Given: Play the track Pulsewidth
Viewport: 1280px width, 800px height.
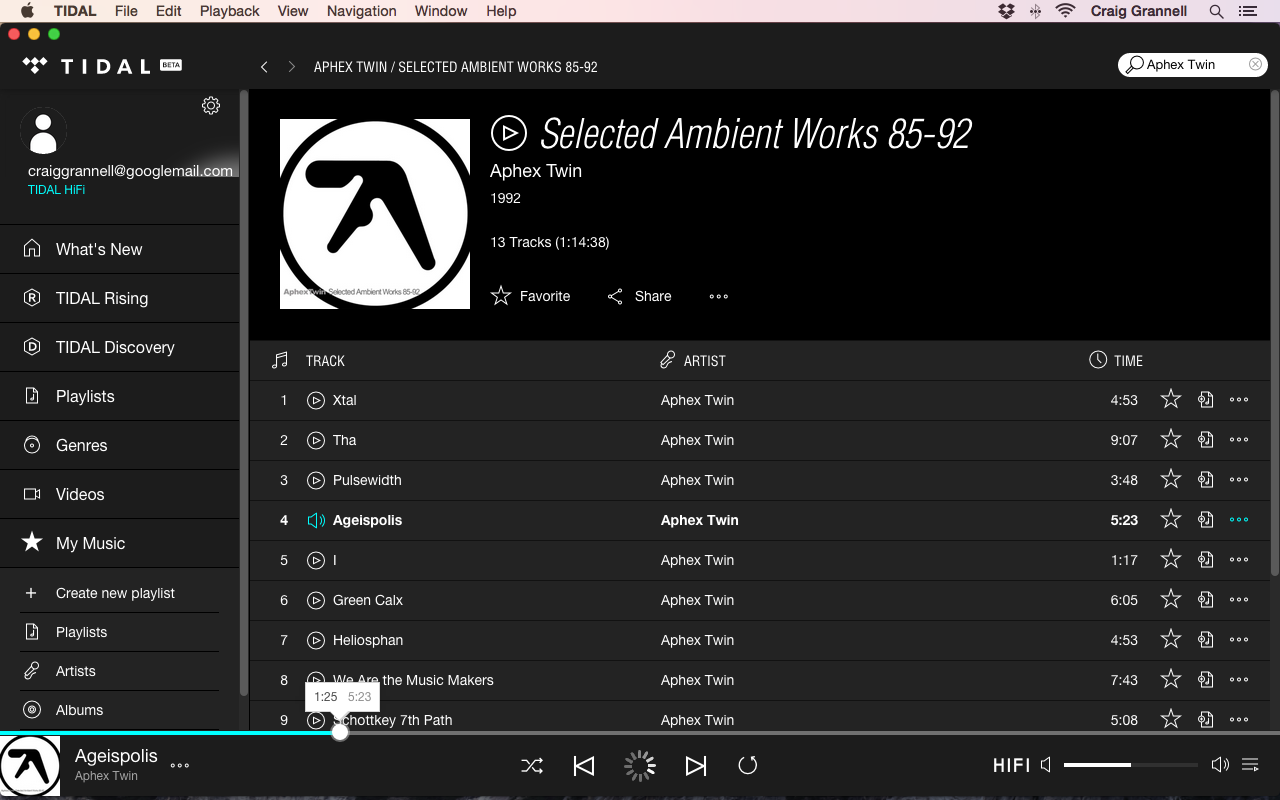Looking at the screenshot, I should tap(316, 480).
